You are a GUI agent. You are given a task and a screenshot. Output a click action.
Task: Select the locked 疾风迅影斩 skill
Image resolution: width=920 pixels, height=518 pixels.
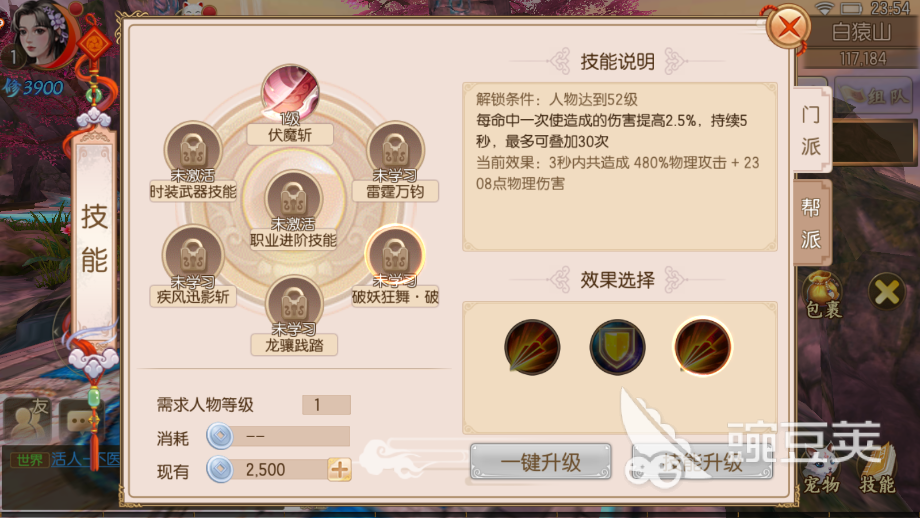coord(192,255)
